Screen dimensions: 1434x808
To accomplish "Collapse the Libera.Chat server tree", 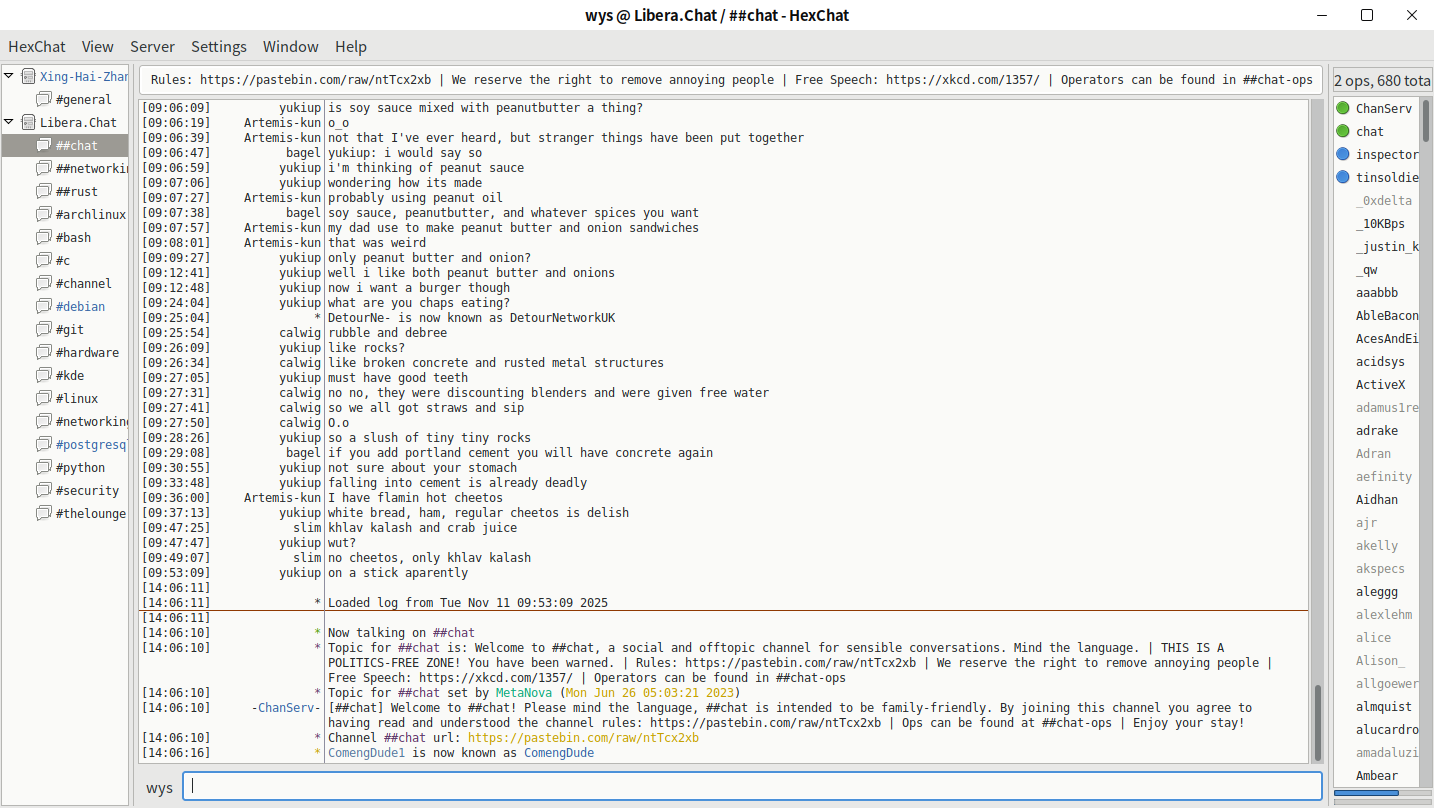I will (9, 122).
